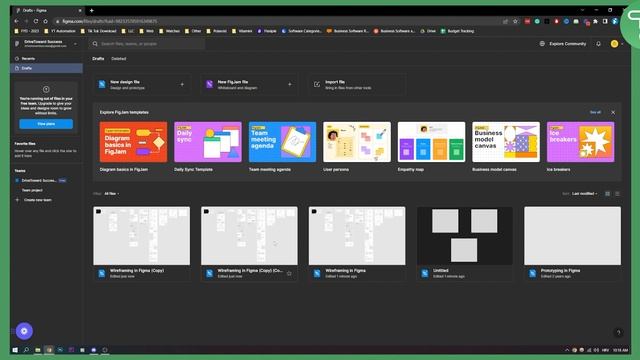Click the blue New design file icon
Image resolution: width=640 pixels, height=360 pixels.
point(102,84)
